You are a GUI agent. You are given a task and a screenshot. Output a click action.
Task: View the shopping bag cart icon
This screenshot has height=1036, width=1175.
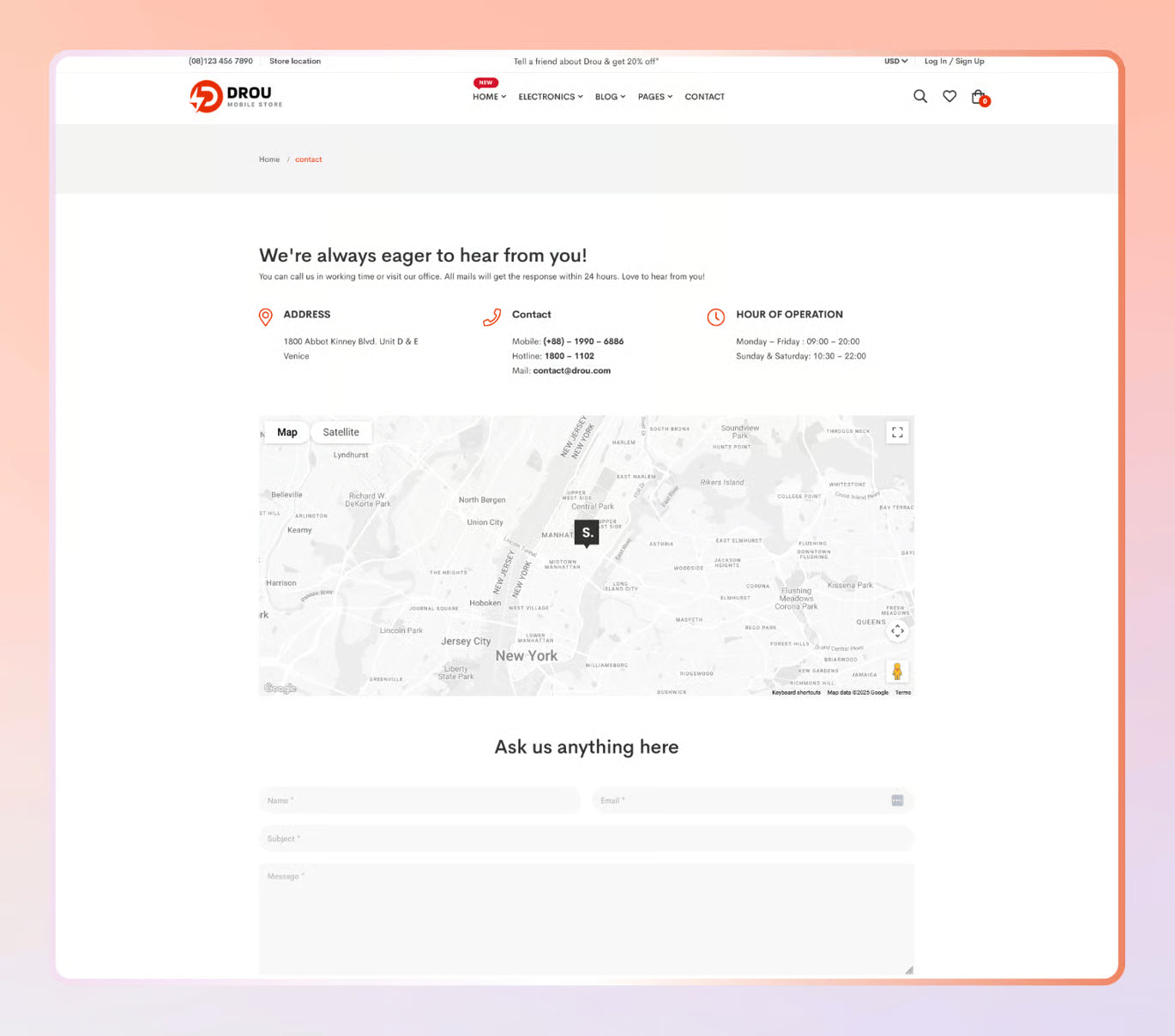978,96
